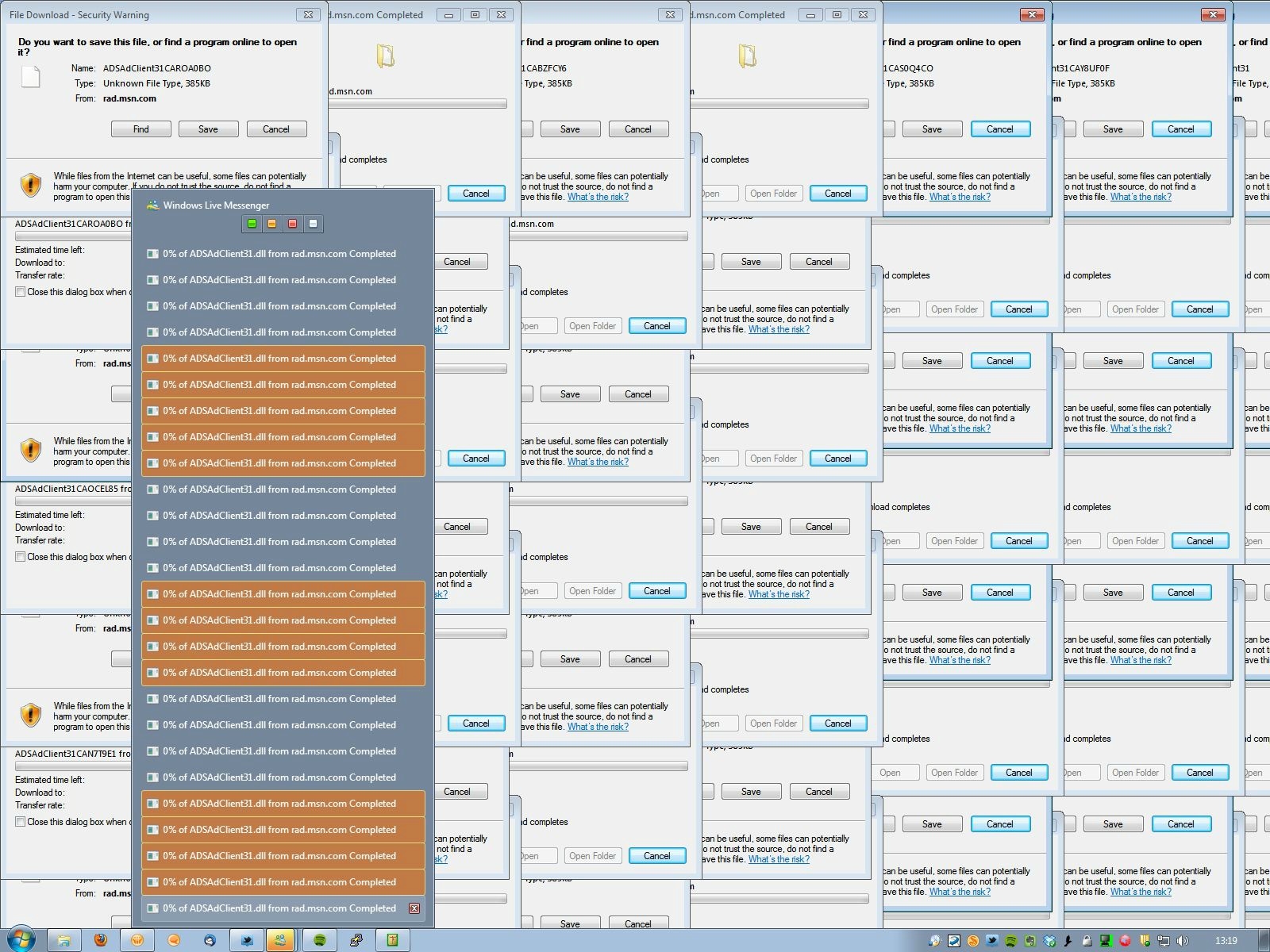Click the file name 'ADSAdClient31CAROA0BO' in the Name field
This screenshot has width=1270, height=952.
157,68
